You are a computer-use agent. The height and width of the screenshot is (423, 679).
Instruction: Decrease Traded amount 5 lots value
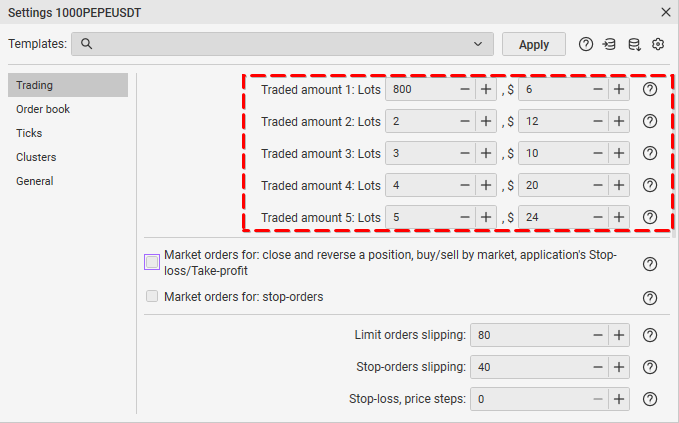click(465, 217)
